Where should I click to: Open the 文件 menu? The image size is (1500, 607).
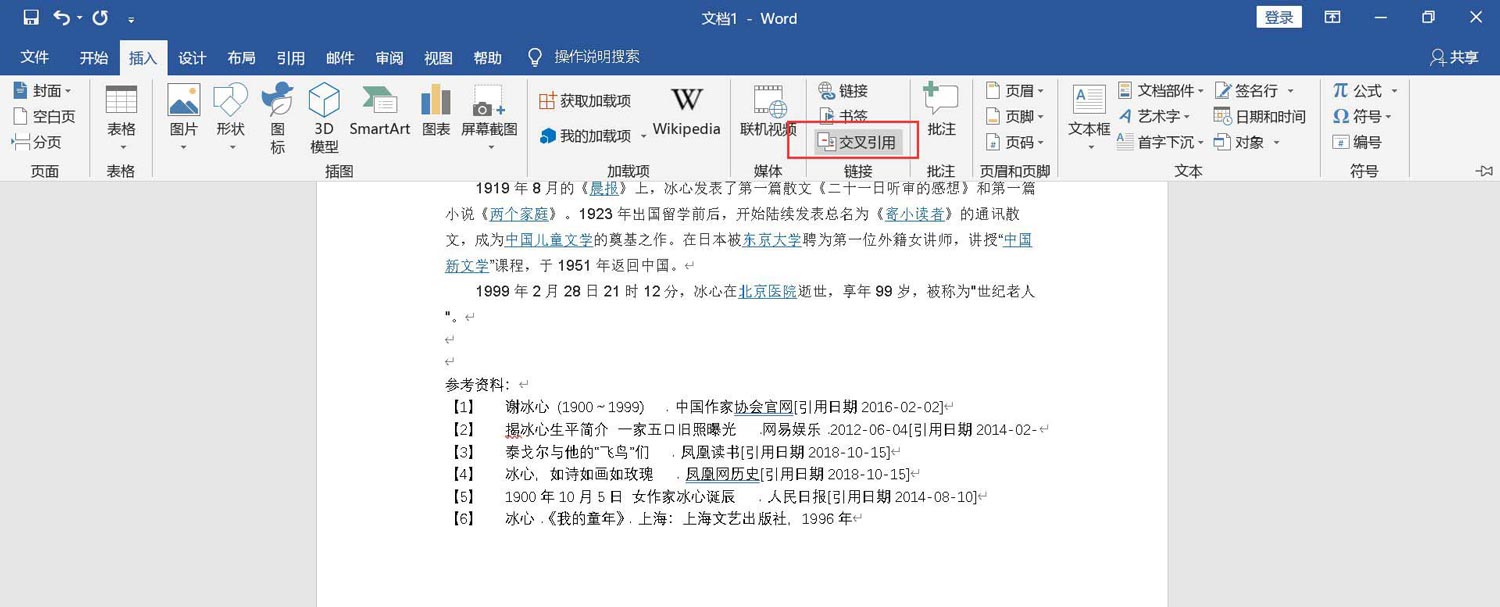[35, 58]
